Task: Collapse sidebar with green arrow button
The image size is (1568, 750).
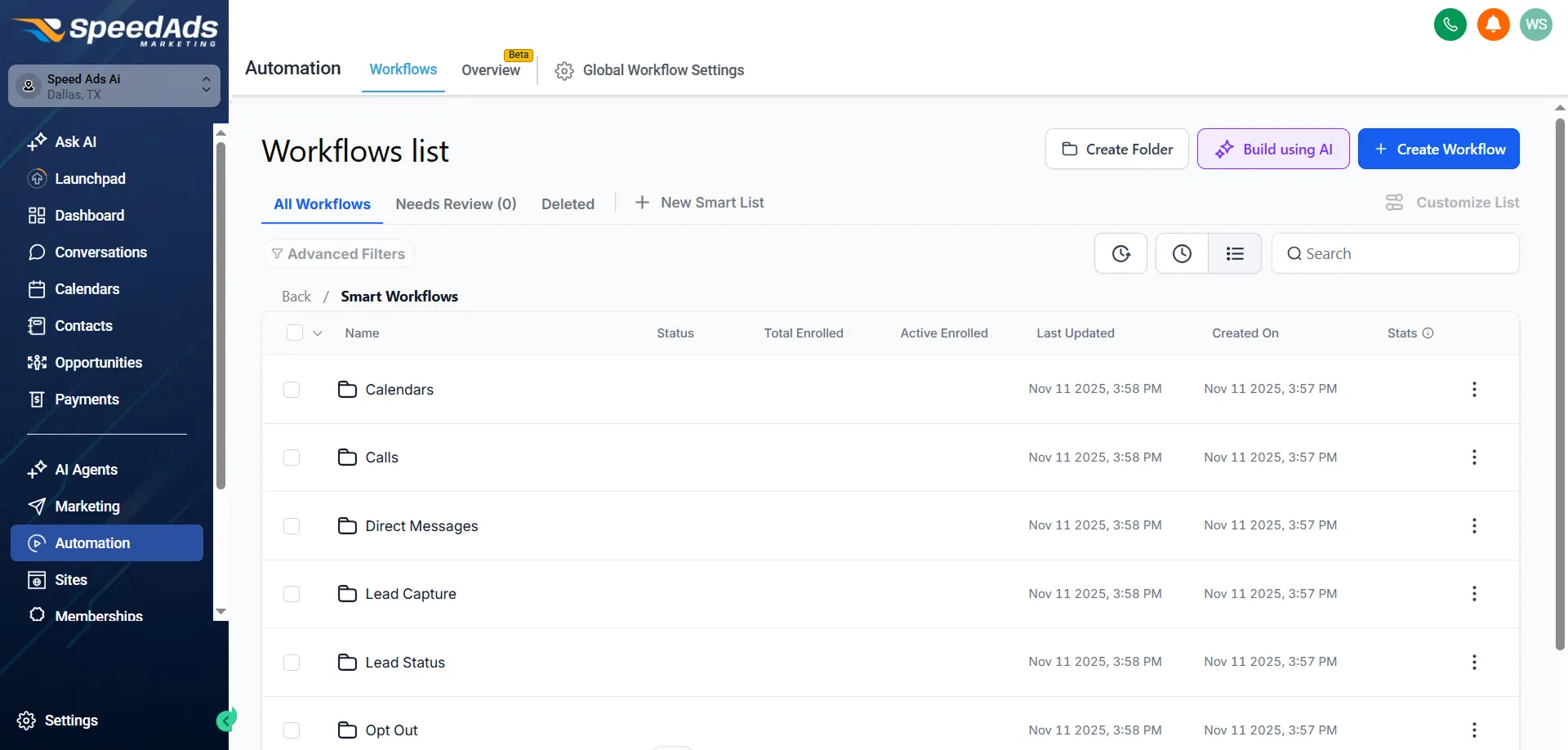Action: 226,720
